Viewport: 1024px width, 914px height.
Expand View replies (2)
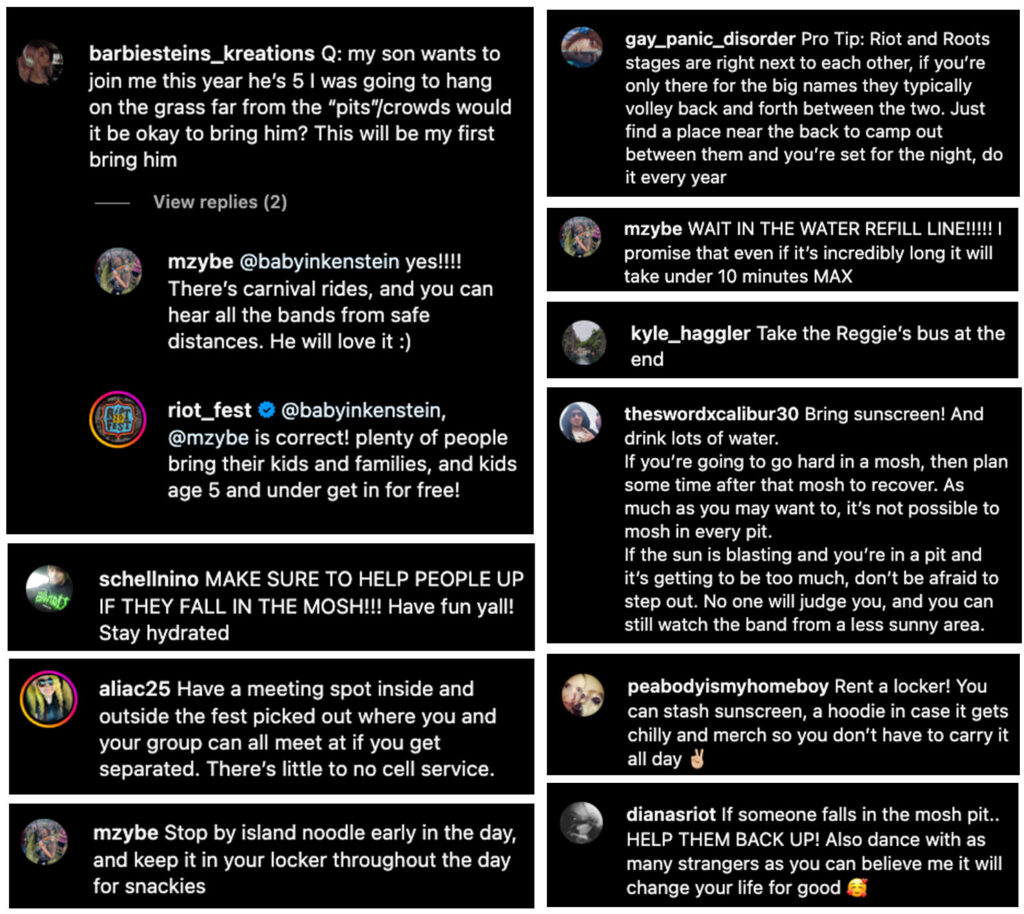[220, 202]
